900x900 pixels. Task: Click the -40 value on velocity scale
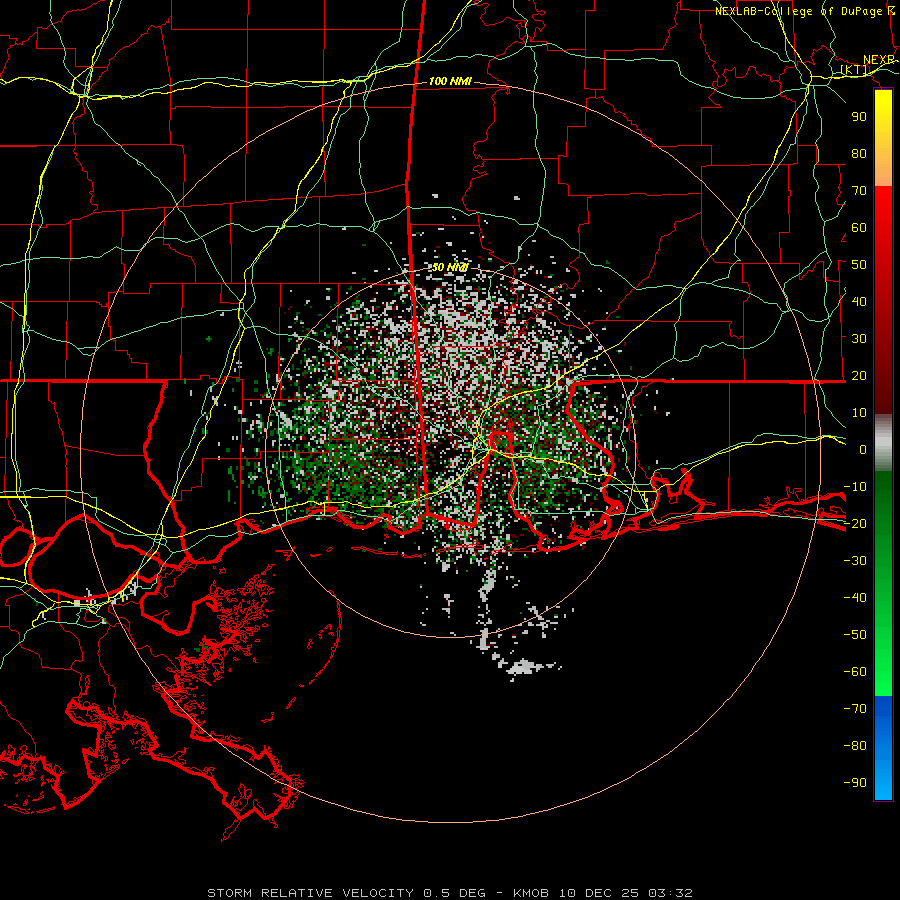pos(855,598)
